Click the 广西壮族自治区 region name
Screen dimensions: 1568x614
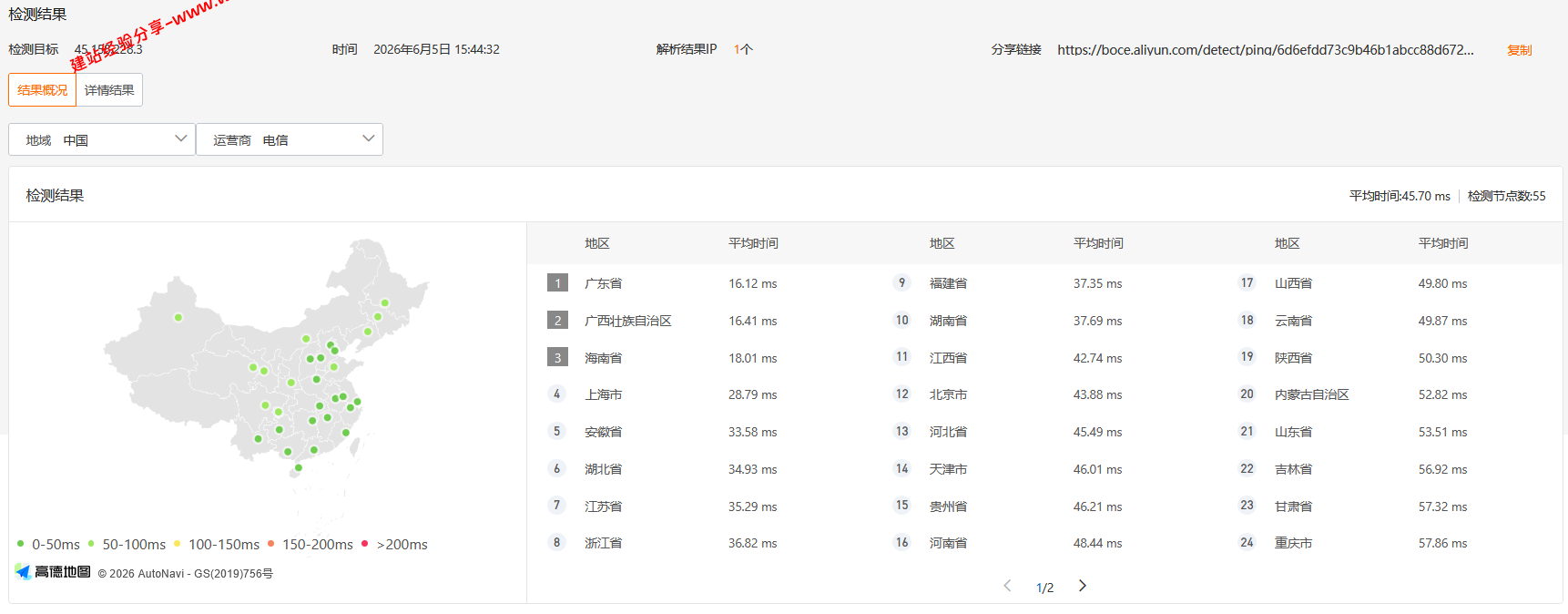pos(627,321)
